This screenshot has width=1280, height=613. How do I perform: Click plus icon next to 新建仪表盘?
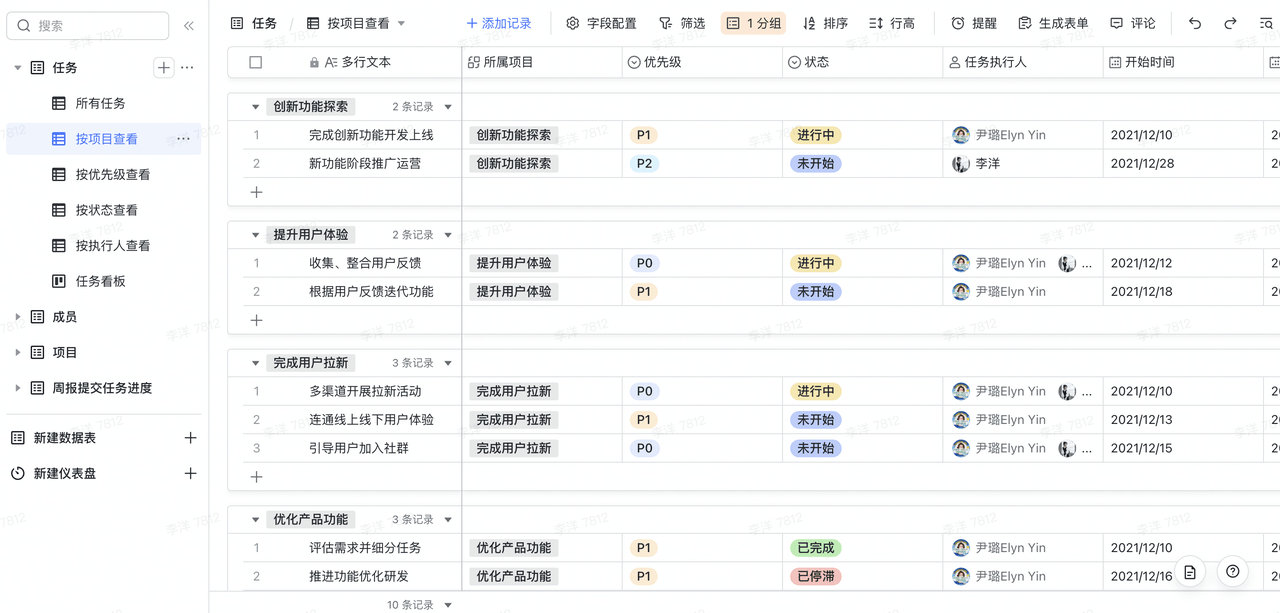(190, 473)
